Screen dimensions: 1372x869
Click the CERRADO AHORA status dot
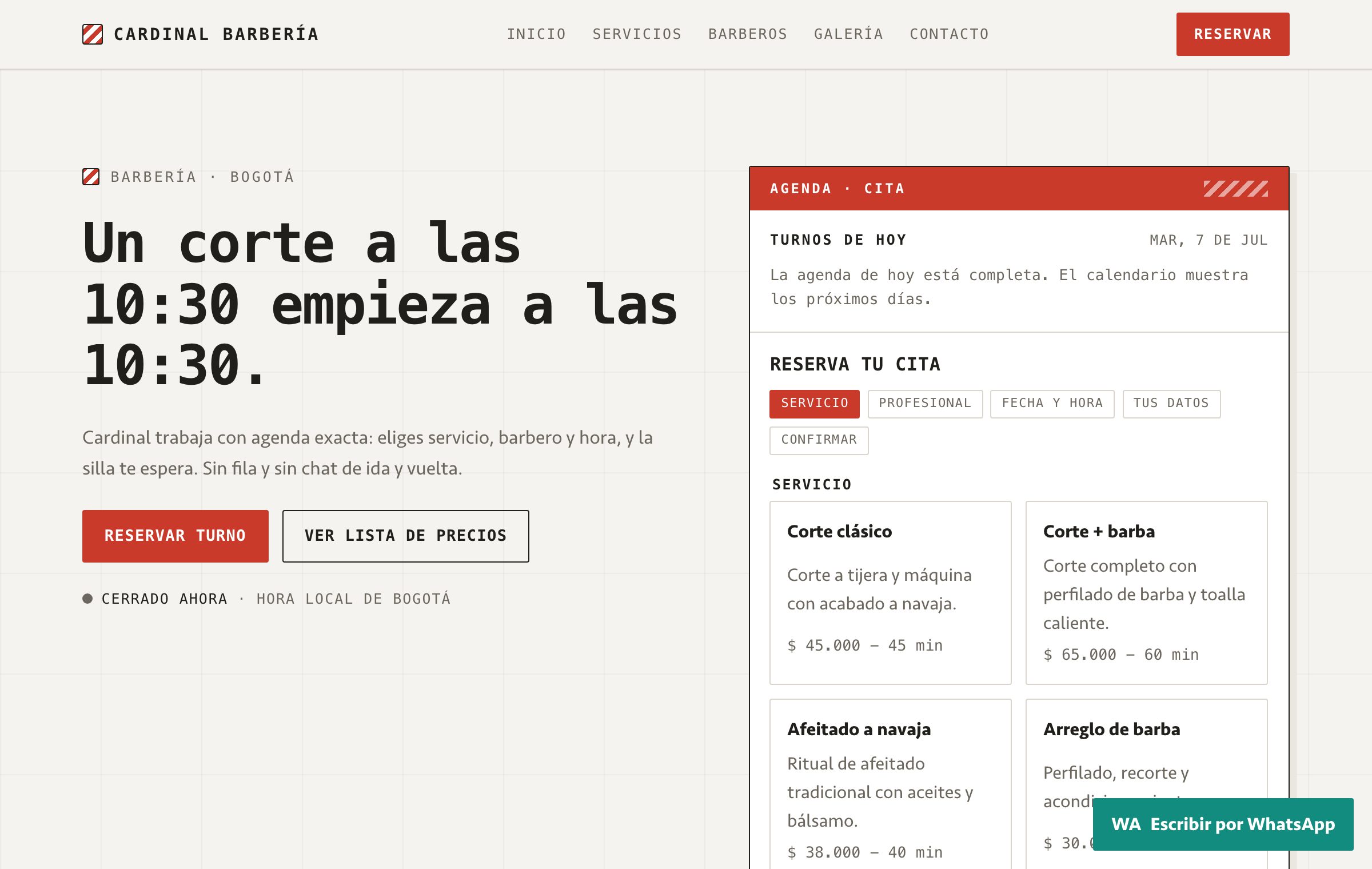[x=87, y=599]
